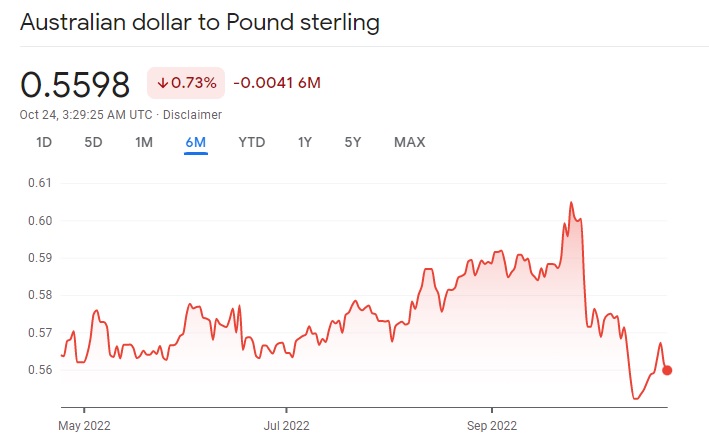709x448 pixels.
Task: Click the red down-arrow icon
Action: click(163, 83)
